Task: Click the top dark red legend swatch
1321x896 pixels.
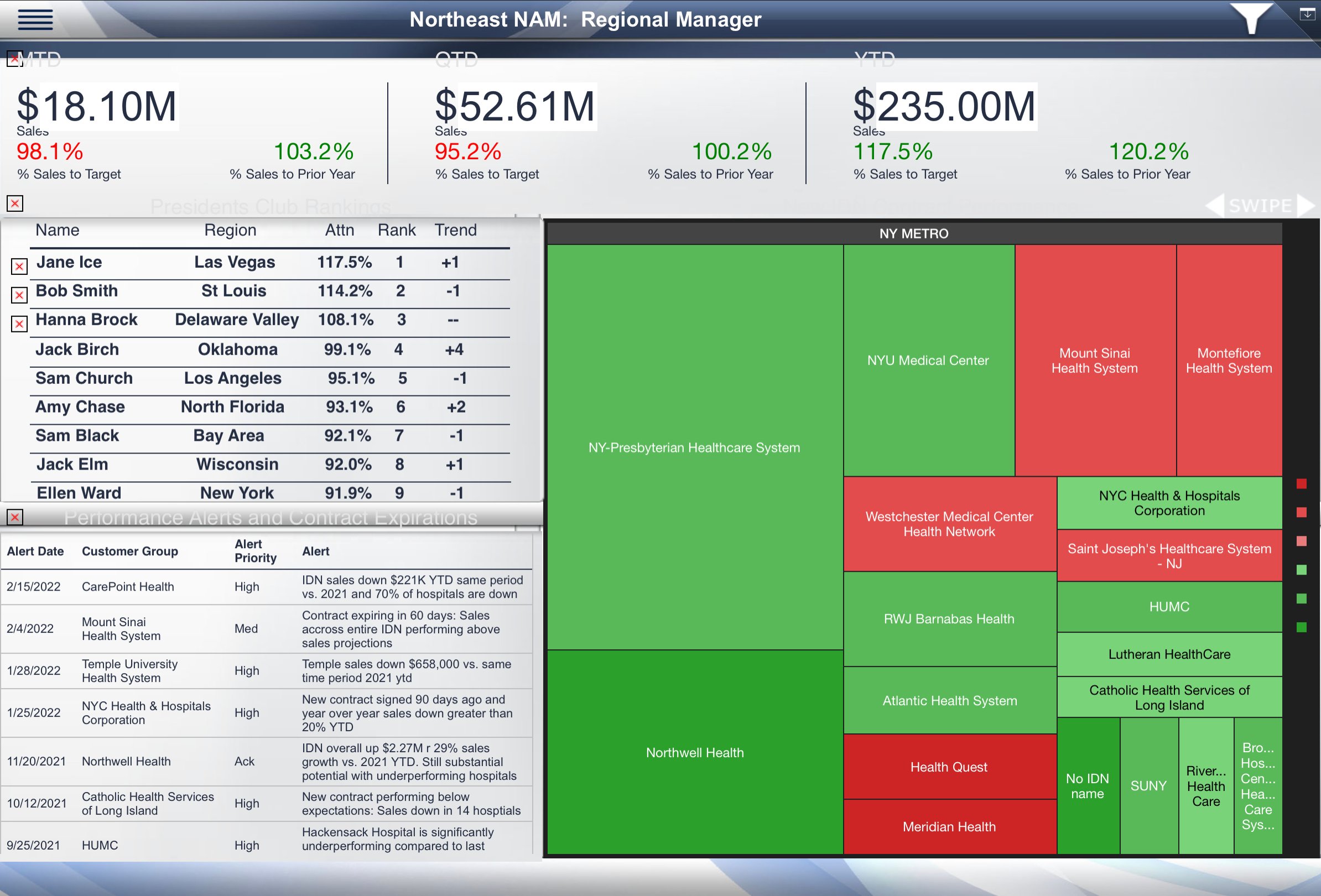Action: click(x=1301, y=483)
